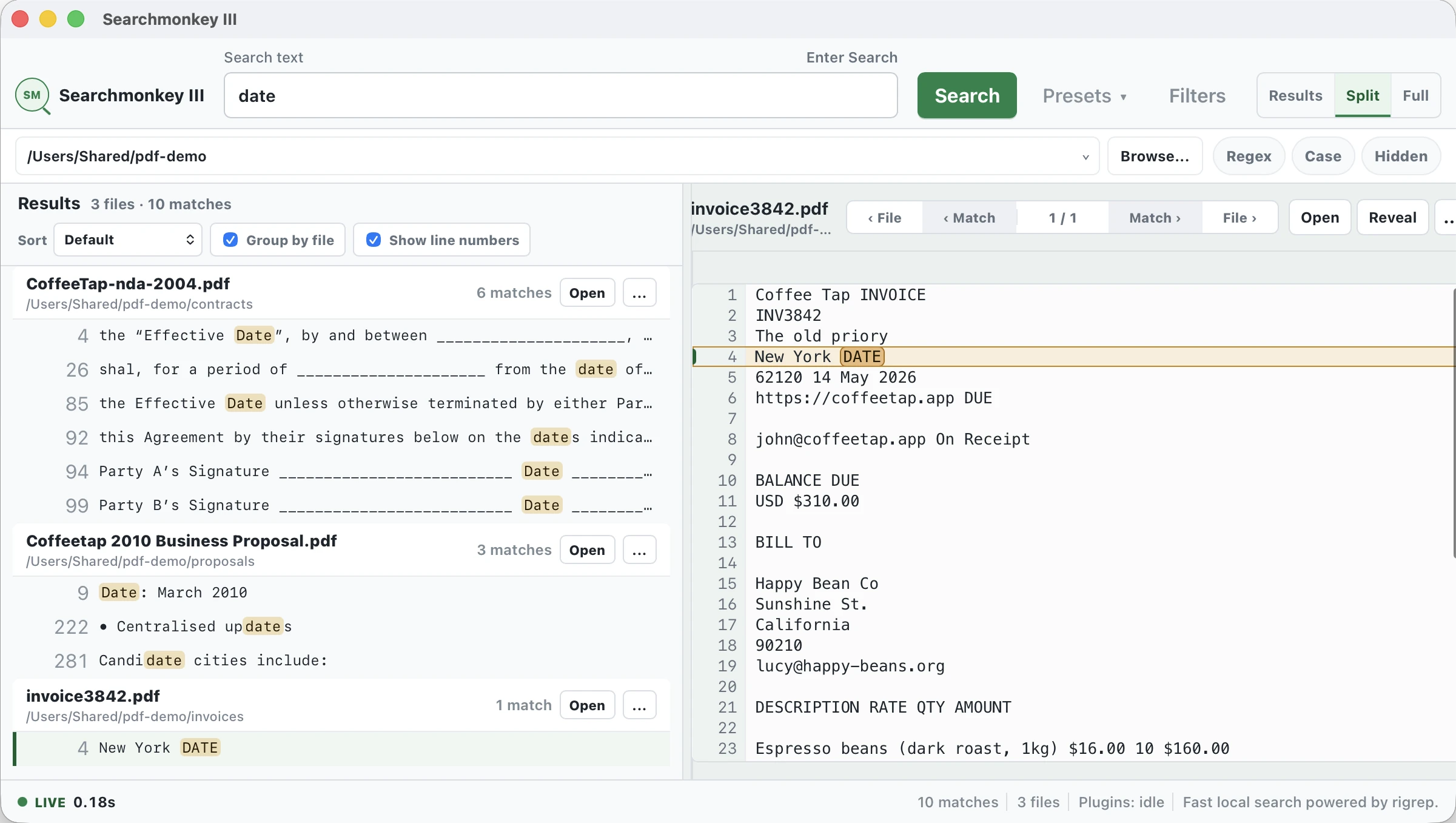
Task: Click the green Search button
Action: tap(967, 96)
